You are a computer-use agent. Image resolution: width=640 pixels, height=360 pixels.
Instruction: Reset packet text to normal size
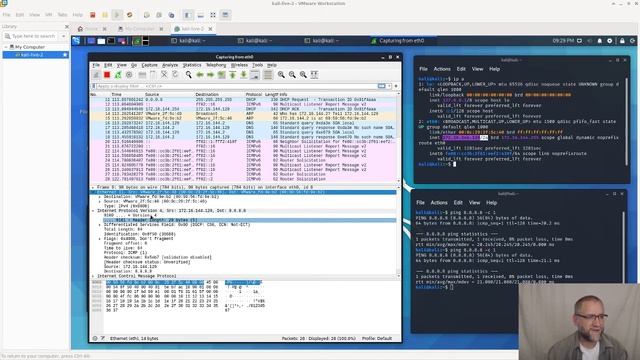coord(303,75)
